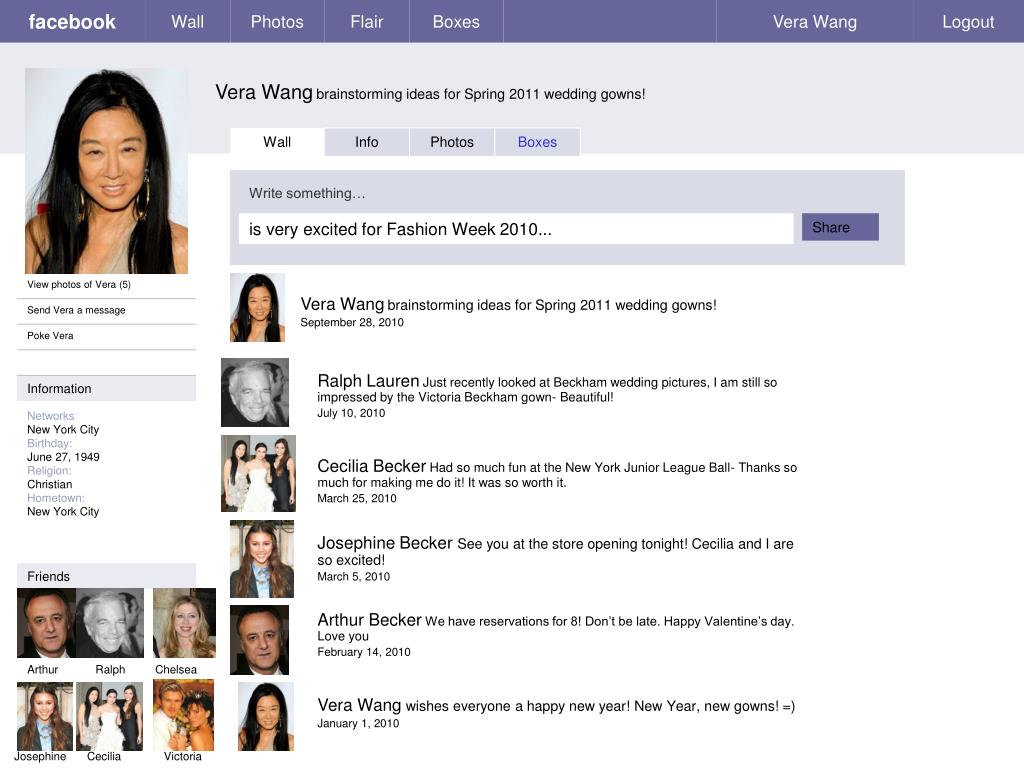Click the date March 5, 2010
Image resolution: width=1024 pixels, height=768 pixels.
(x=353, y=576)
